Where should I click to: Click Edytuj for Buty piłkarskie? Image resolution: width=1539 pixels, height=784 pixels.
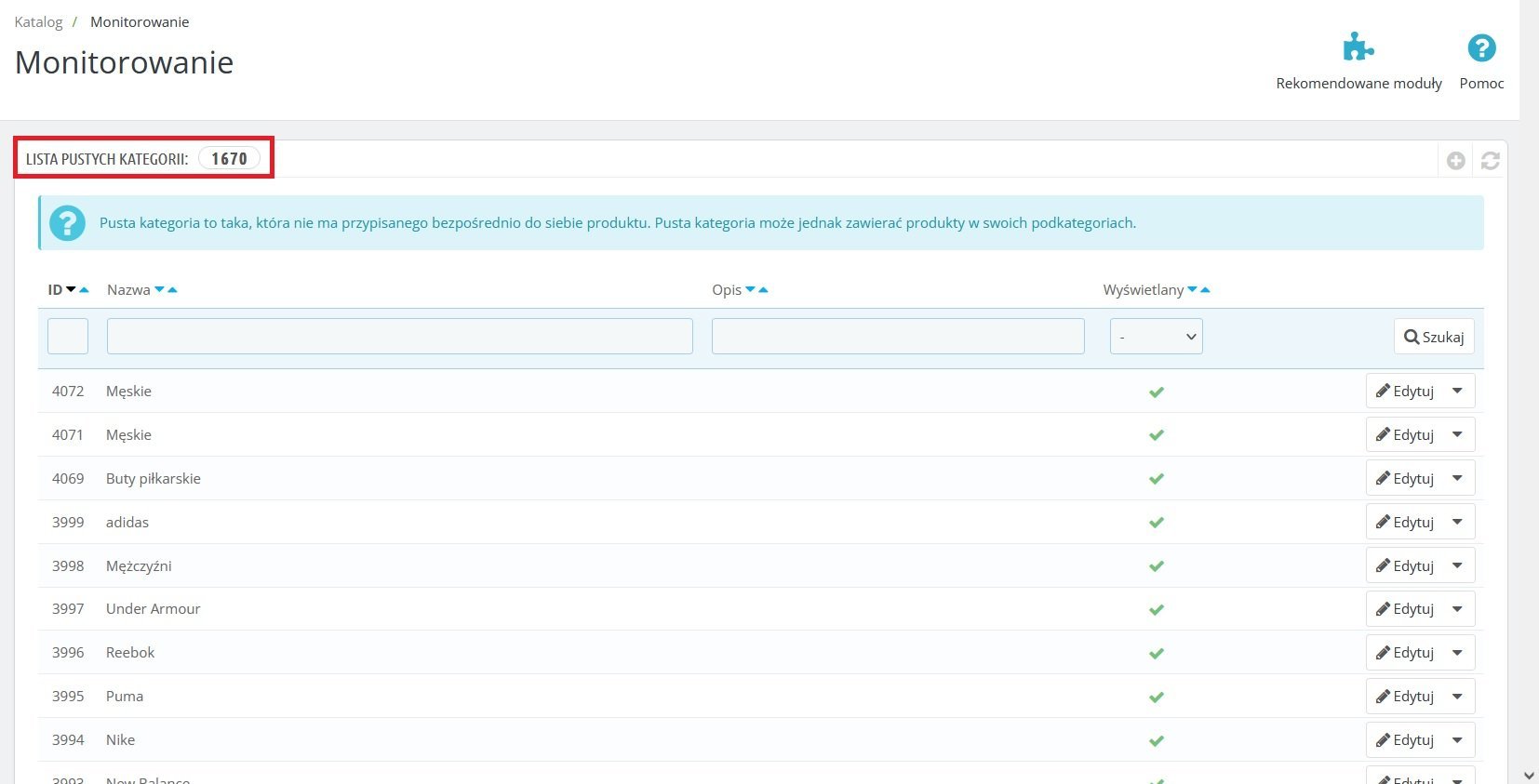tap(1404, 478)
